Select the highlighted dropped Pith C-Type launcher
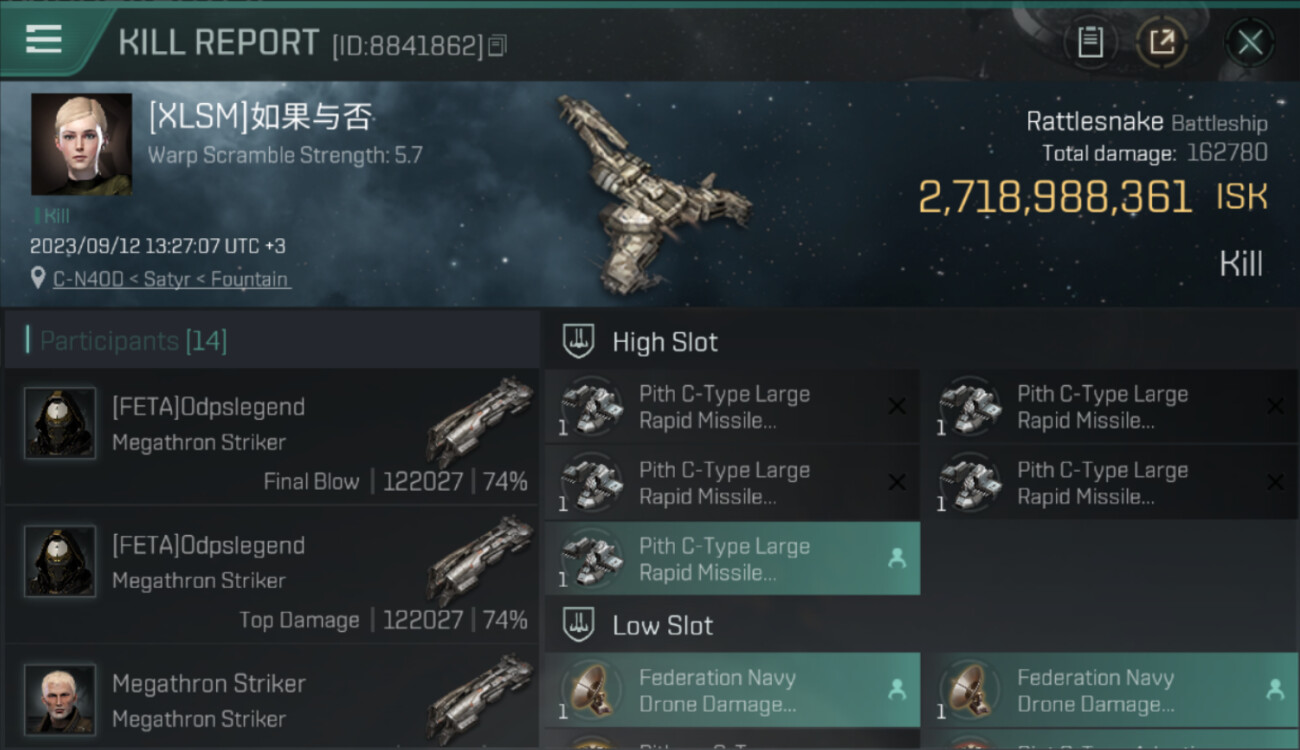This screenshot has width=1300, height=750. tap(732, 559)
